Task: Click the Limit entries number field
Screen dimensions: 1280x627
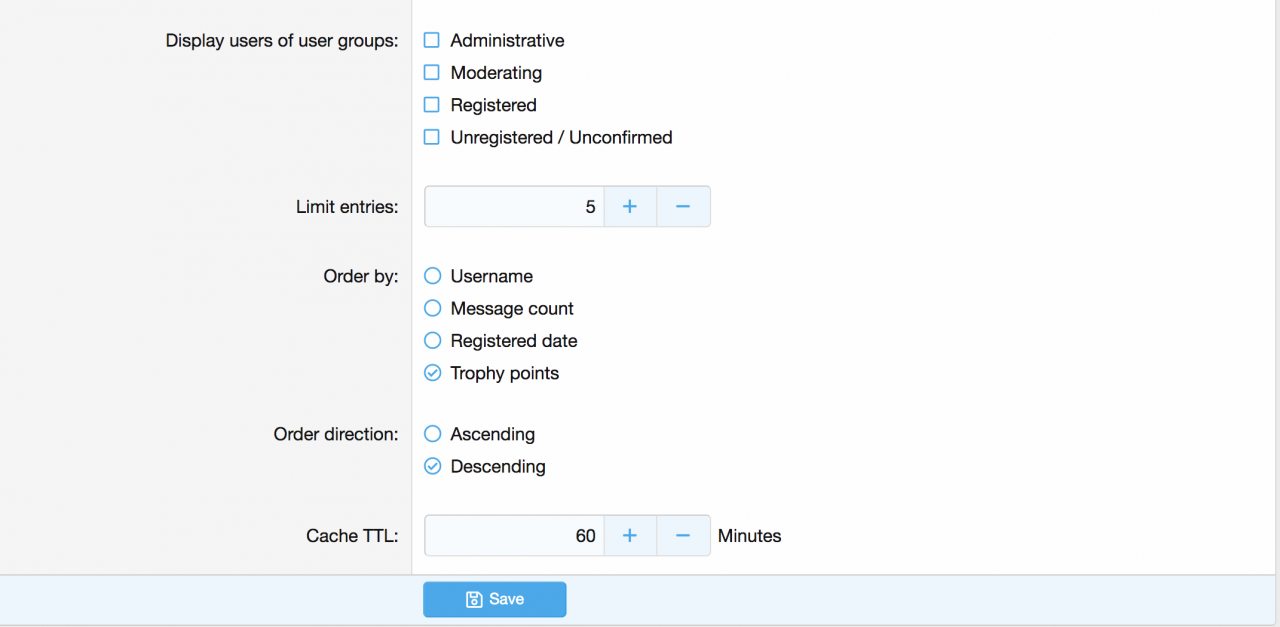Action: click(514, 207)
